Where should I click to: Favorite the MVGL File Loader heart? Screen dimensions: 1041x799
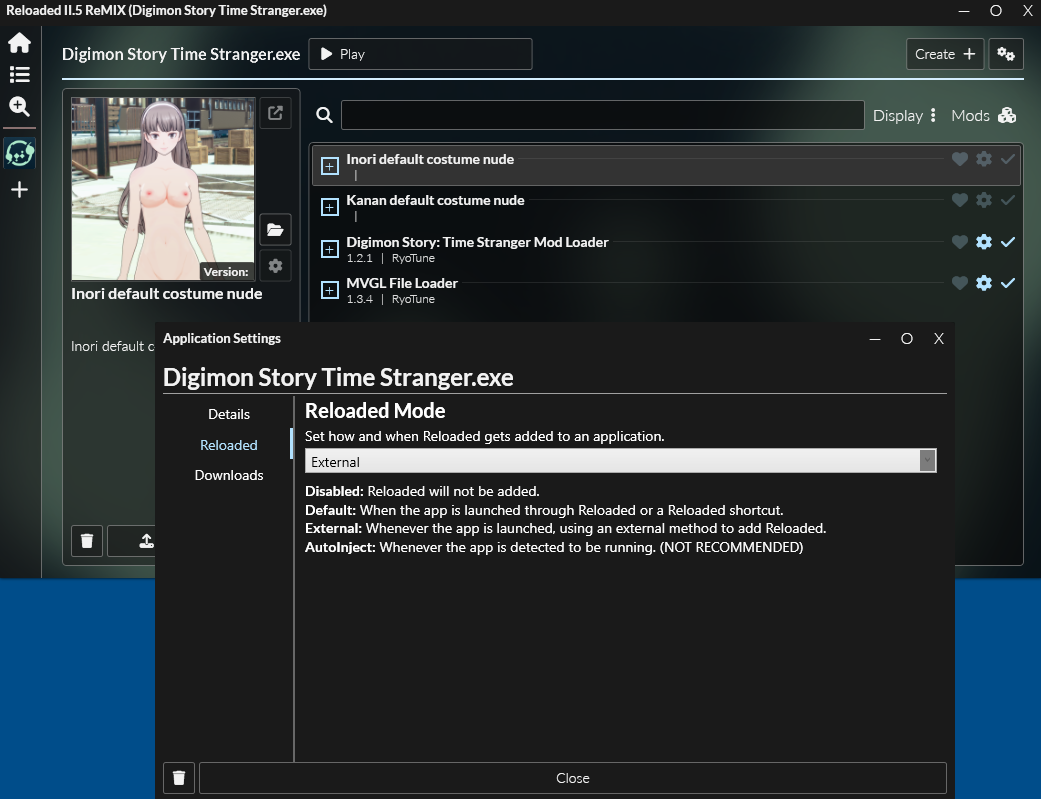point(959,283)
